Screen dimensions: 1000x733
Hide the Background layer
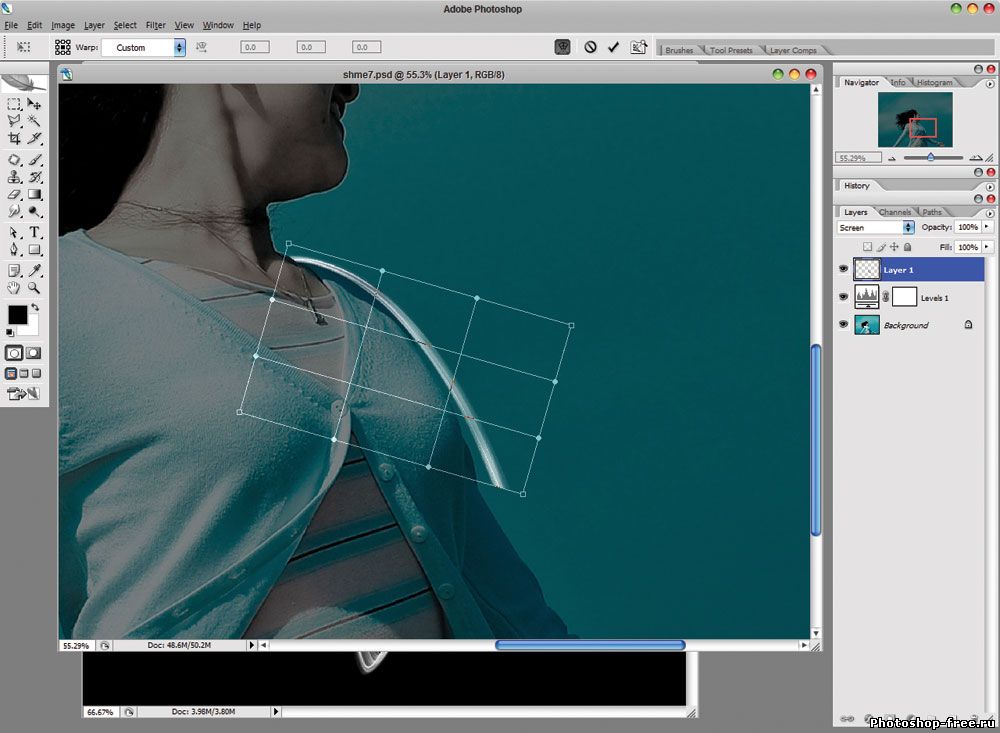coord(843,325)
